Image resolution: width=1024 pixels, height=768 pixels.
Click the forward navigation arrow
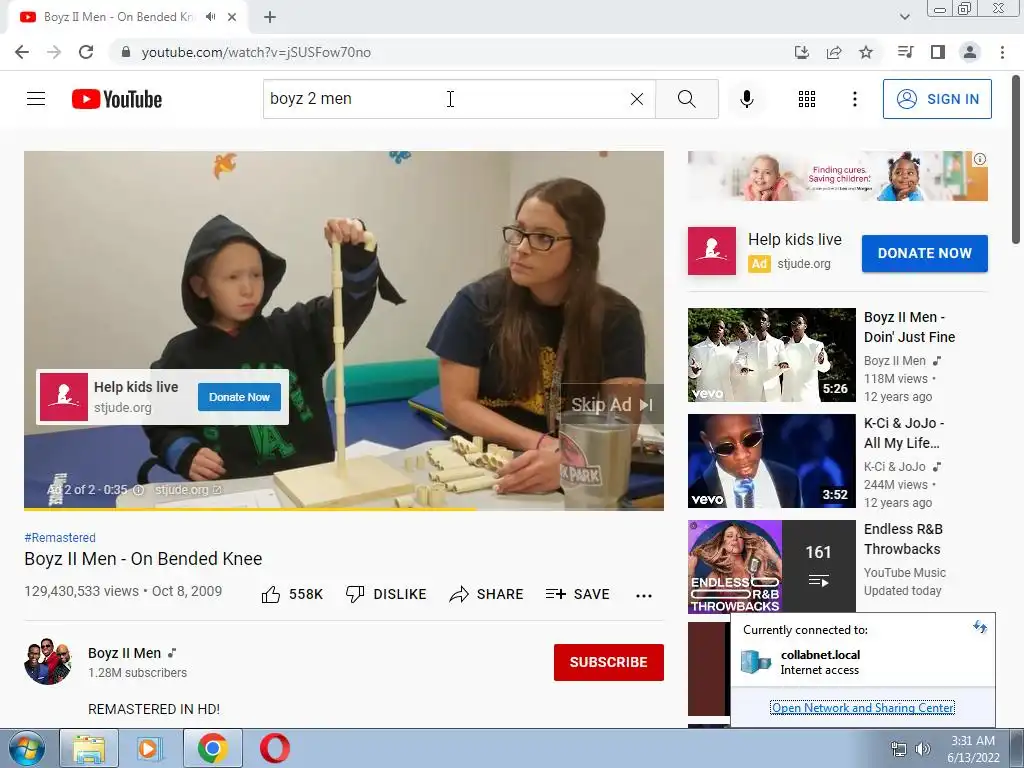54,52
